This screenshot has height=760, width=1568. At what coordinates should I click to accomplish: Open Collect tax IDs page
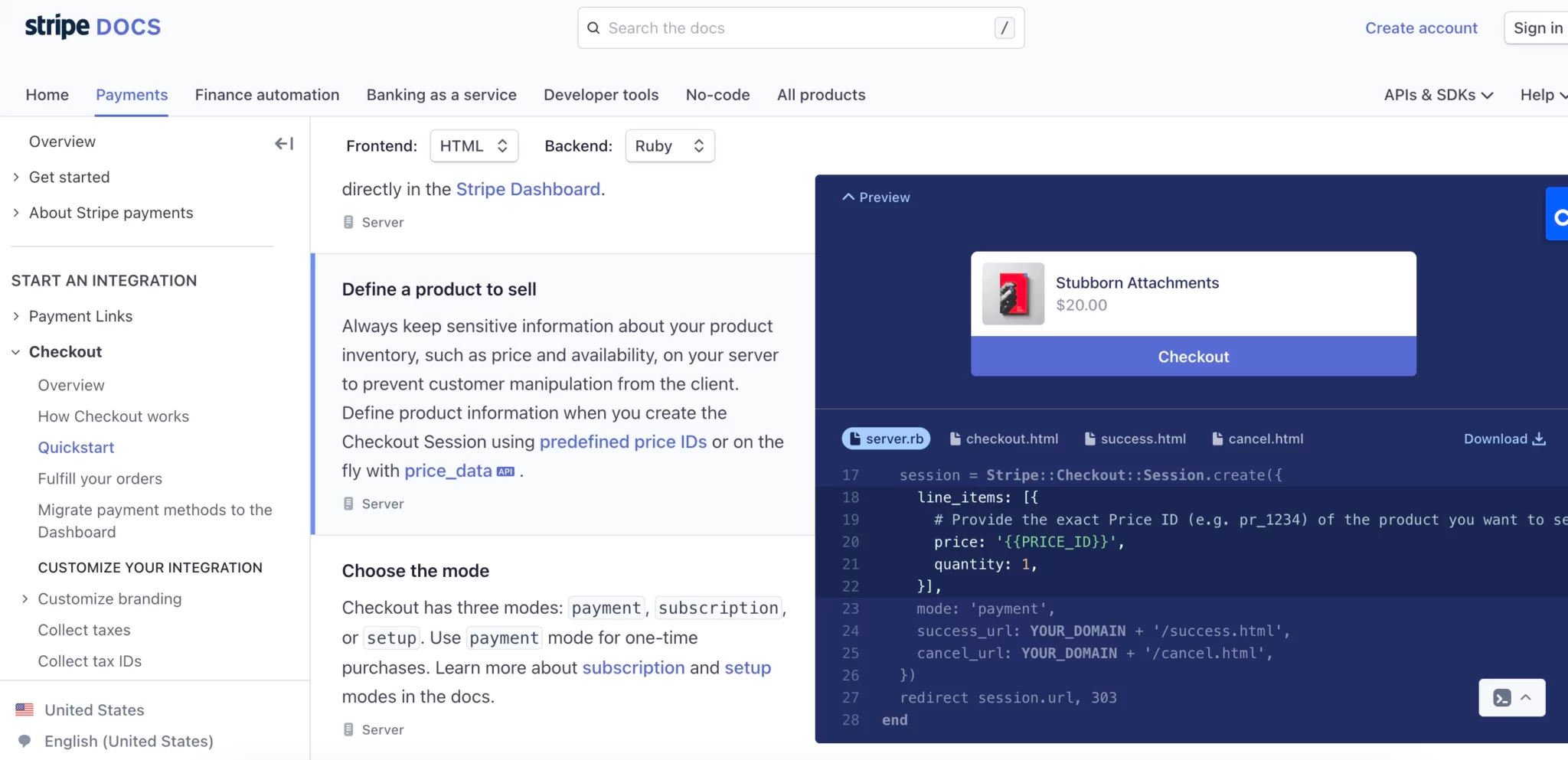90,661
